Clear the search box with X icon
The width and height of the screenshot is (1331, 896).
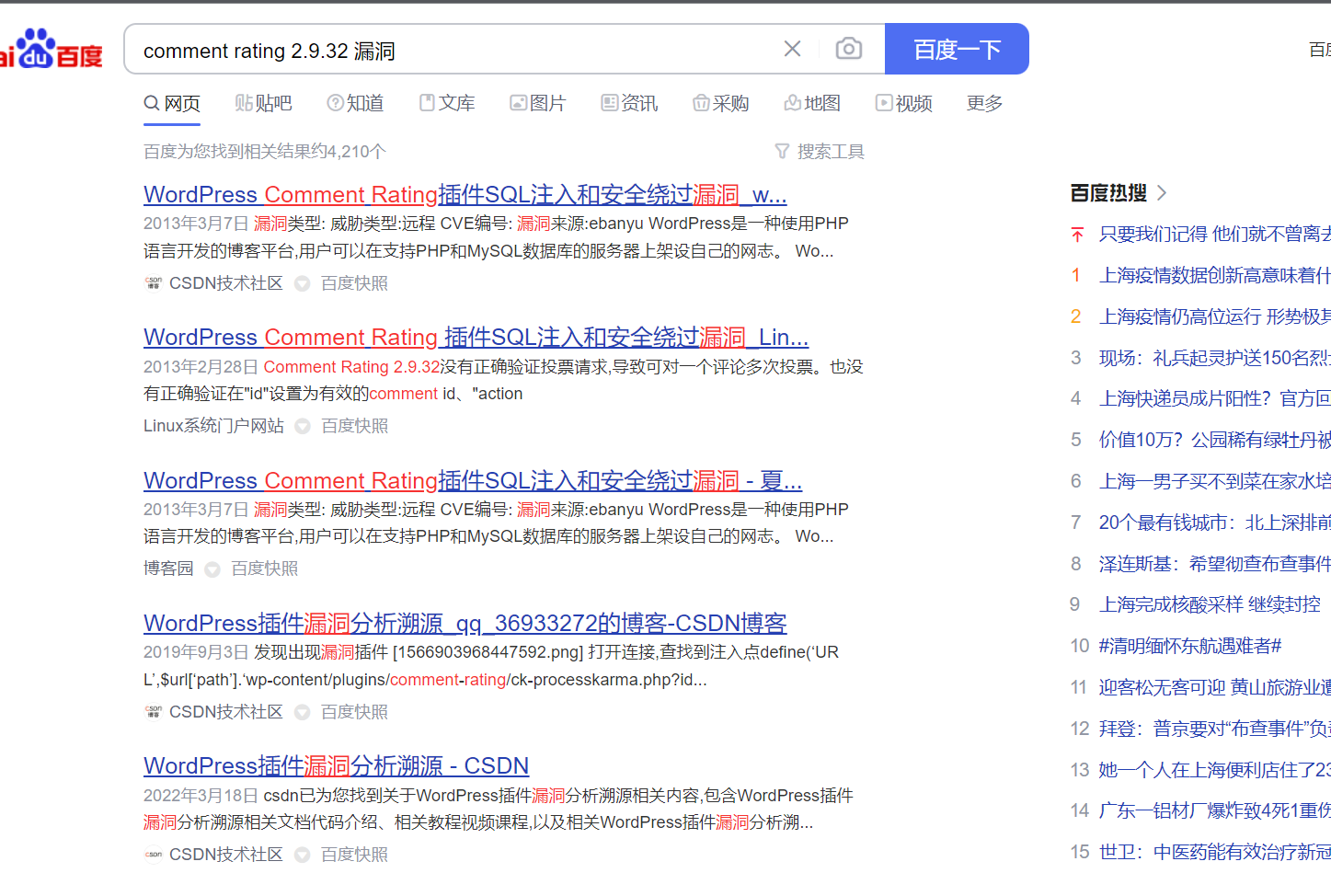coord(792,49)
